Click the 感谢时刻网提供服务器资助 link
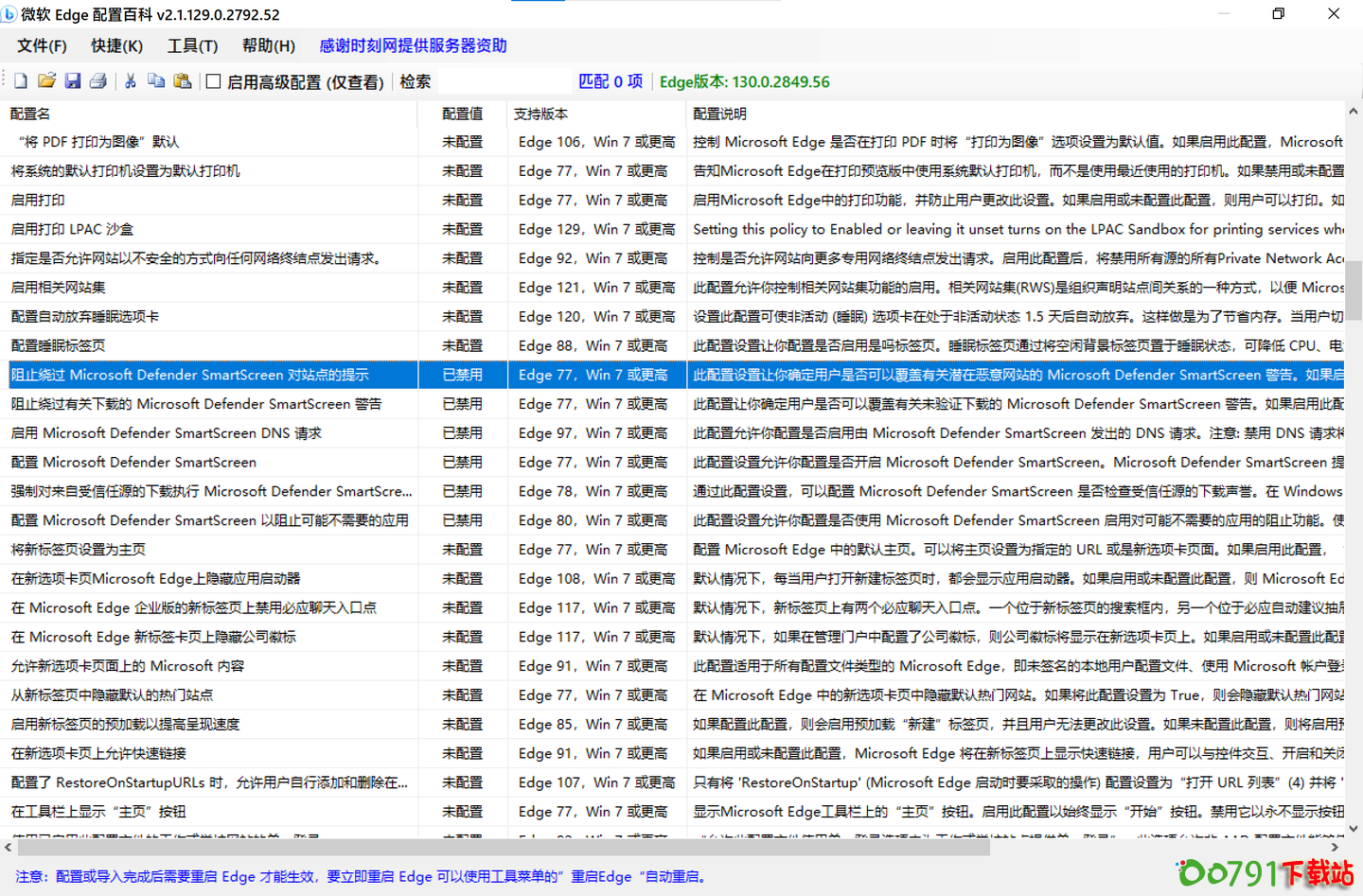This screenshot has height=896, width=1363. pyautogui.click(x=413, y=45)
